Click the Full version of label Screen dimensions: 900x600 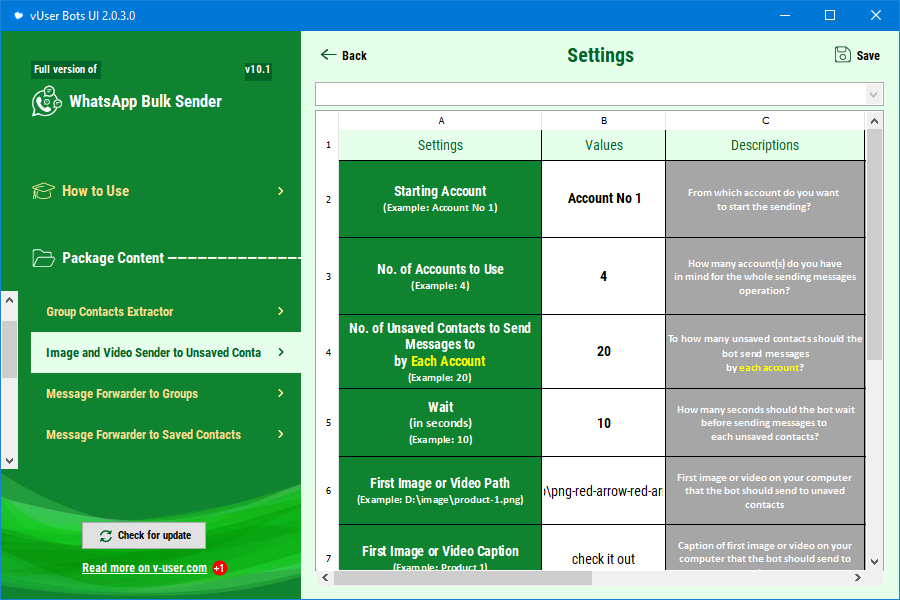point(65,69)
